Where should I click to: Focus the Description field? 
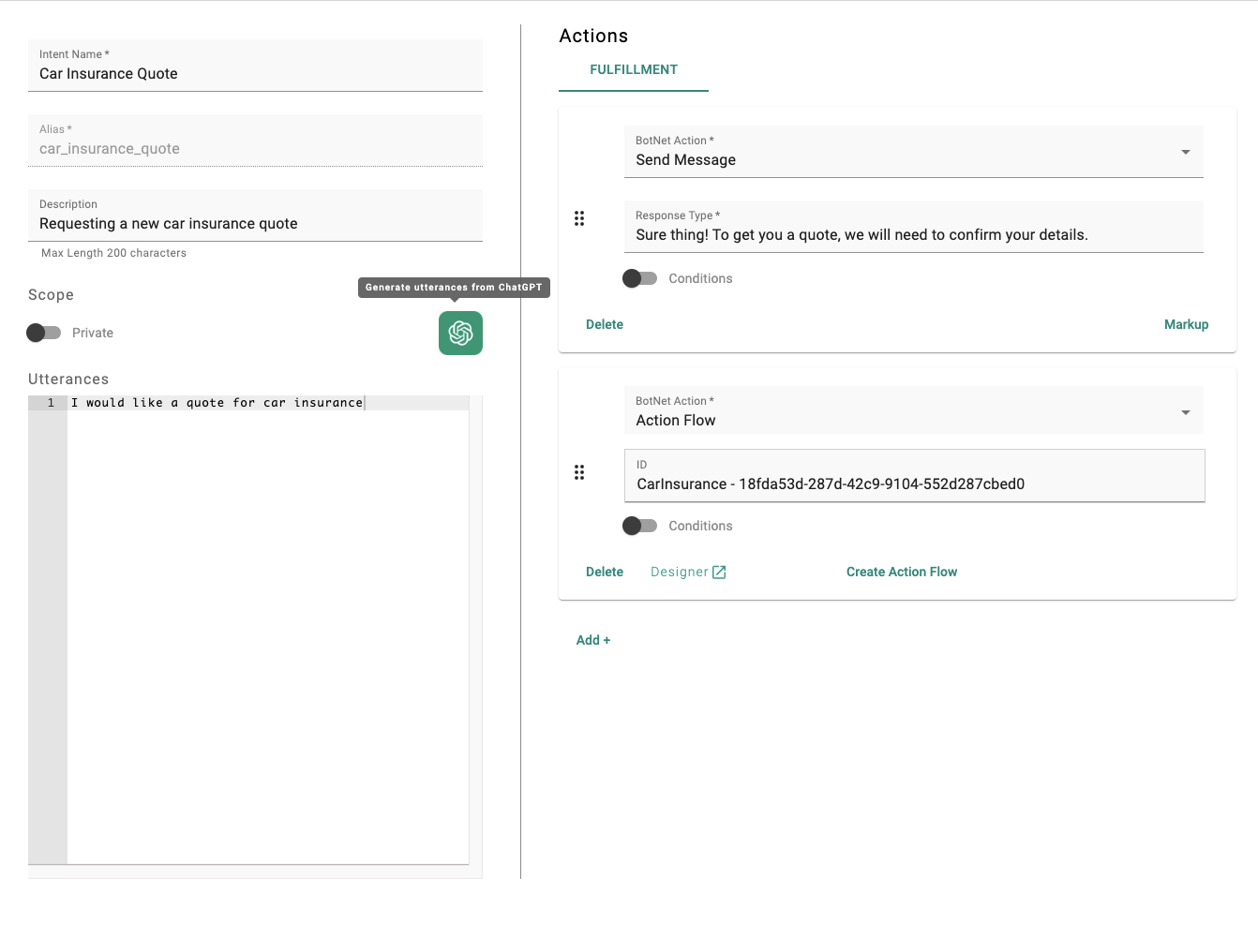pyautogui.click(x=255, y=216)
